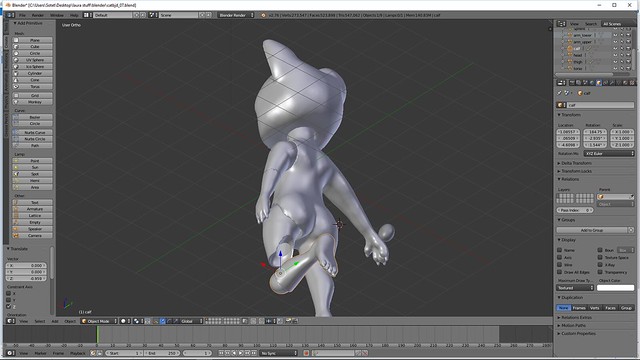Click the Ico Sphere icon
The height and width of the screenshot is (360, 640).
click(16, 67)
